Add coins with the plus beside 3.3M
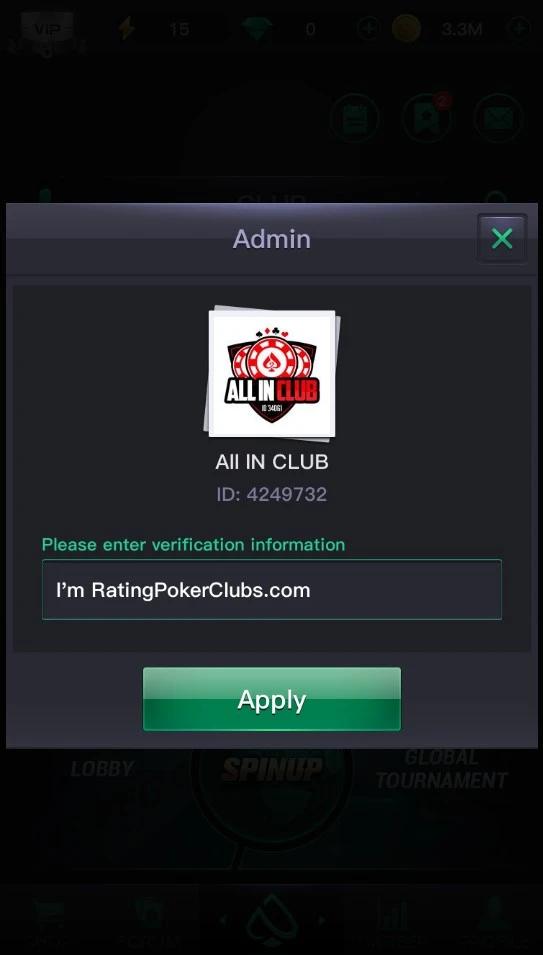The image size is (543, 955). [x=519, y=29]
